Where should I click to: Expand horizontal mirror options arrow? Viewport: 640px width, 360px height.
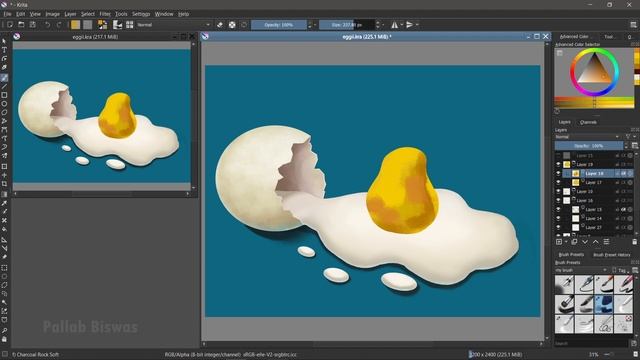coord(401,25)
